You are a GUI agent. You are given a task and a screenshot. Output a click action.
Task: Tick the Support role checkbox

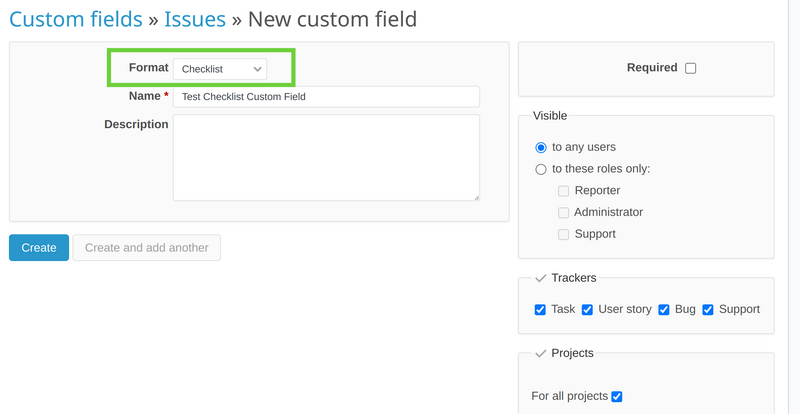[x=564, y=235]
